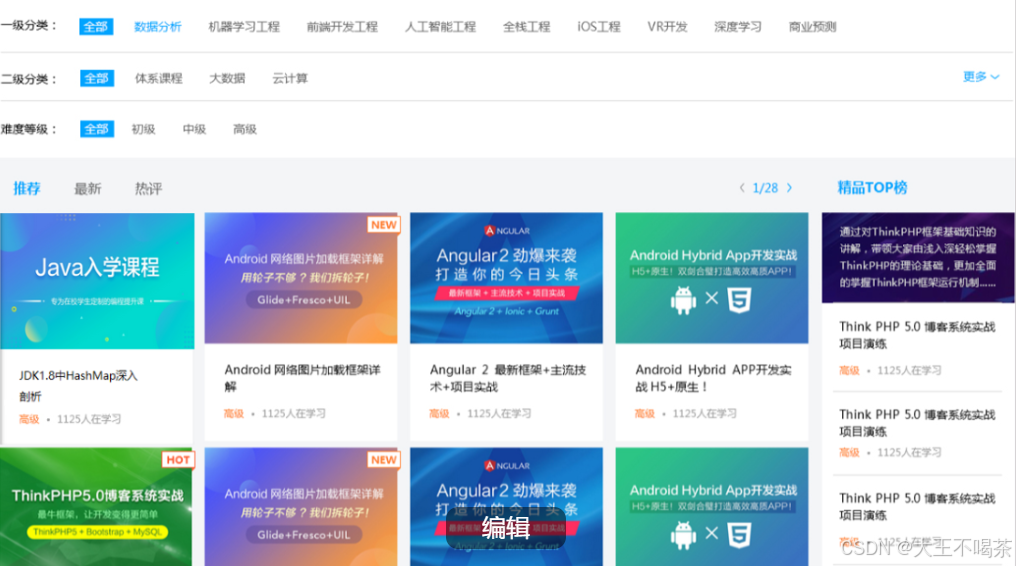Filter by 商业预测 category
This screenshot has width=1016, height=566.
tap(813, 27)
